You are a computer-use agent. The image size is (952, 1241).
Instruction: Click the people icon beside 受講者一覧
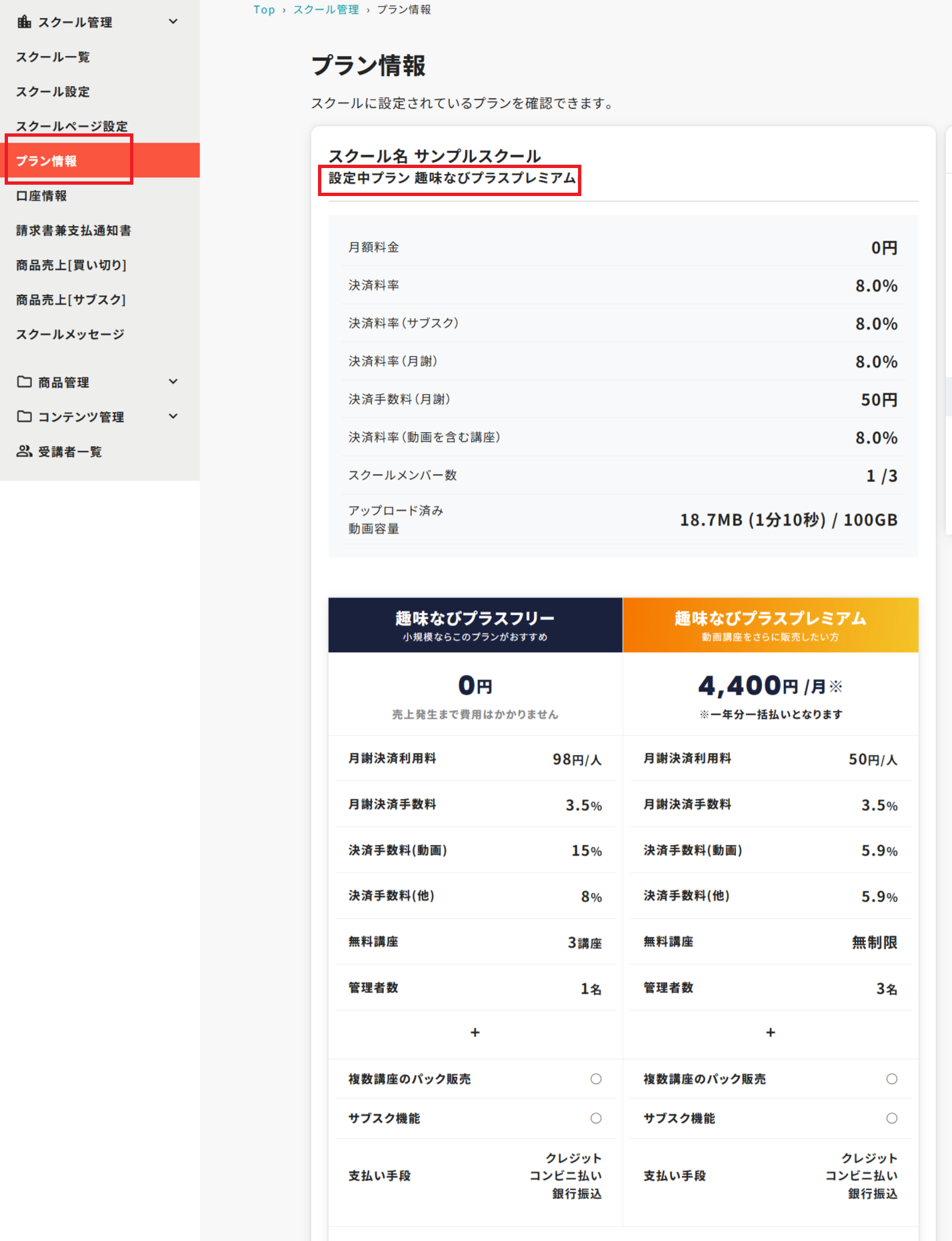[24, 451]
